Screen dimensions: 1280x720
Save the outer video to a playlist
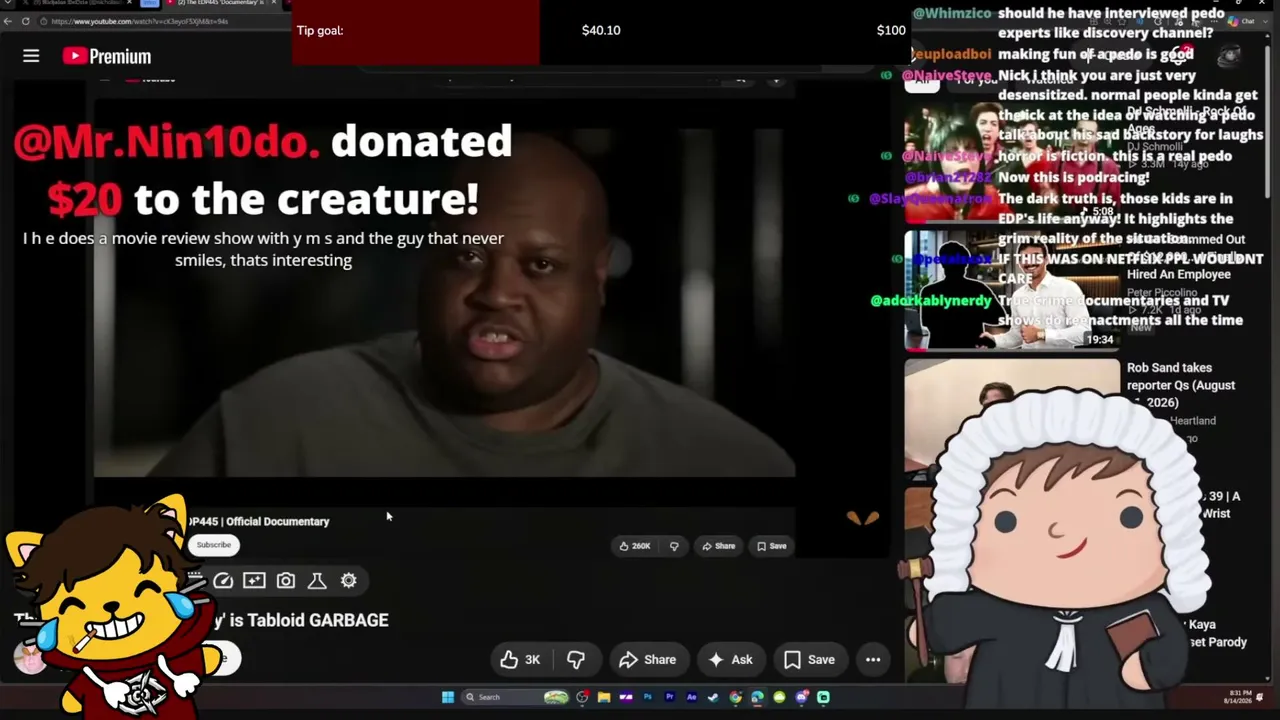[x=809, y=659]
